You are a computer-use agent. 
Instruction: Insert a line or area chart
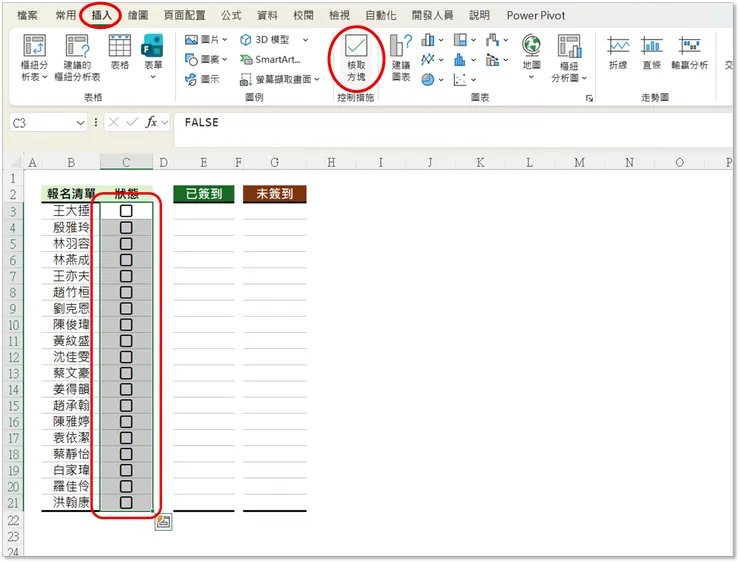pos(428,59)
